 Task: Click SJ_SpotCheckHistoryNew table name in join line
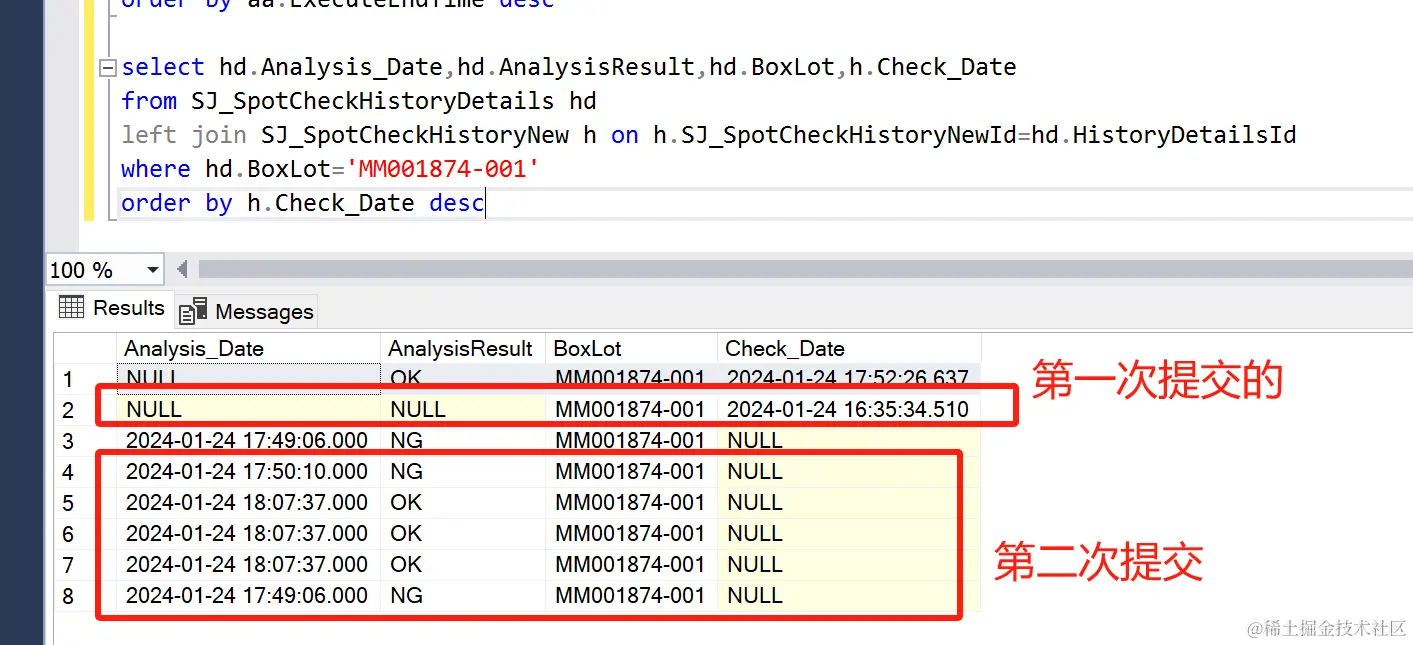415,135
